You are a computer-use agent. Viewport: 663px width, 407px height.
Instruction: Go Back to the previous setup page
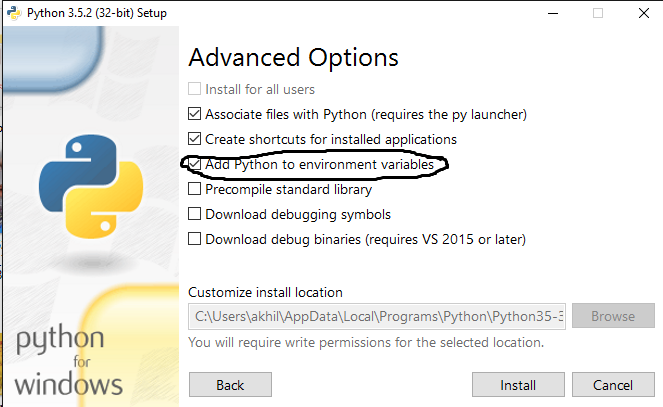click(x=230, y=385)
